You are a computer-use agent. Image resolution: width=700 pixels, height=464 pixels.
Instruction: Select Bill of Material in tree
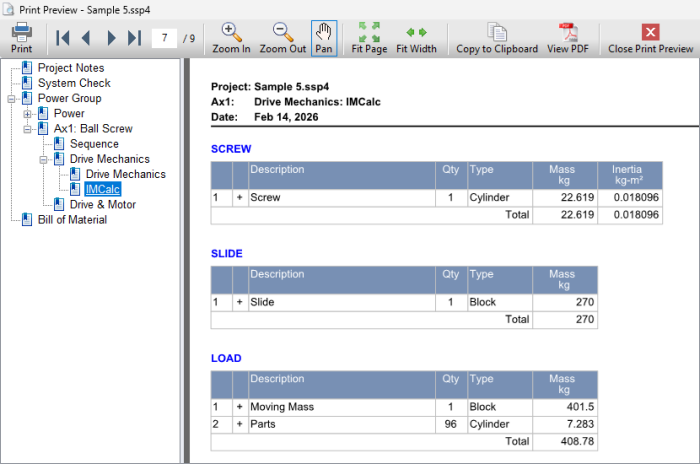(x=71, y=220)
